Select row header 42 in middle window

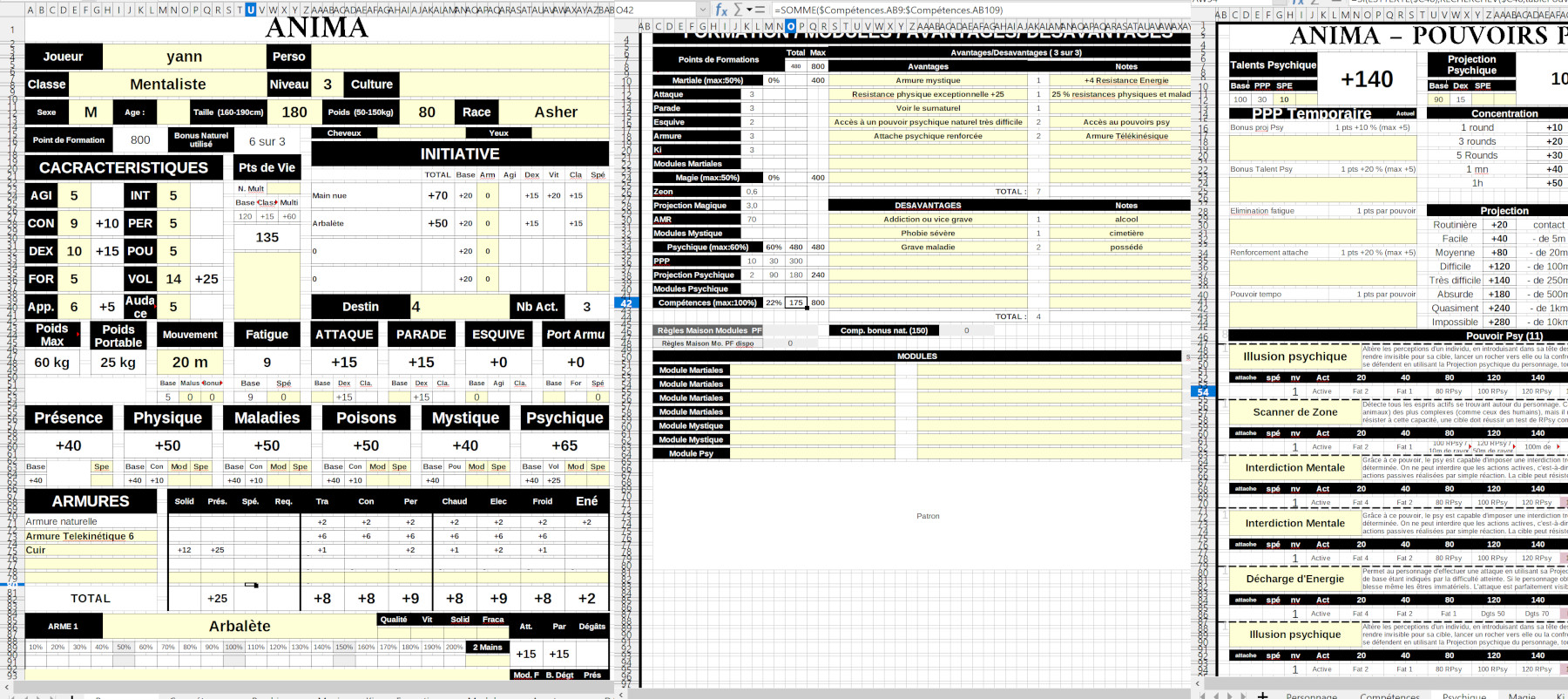pyautogui.click(x=625, y=303)
